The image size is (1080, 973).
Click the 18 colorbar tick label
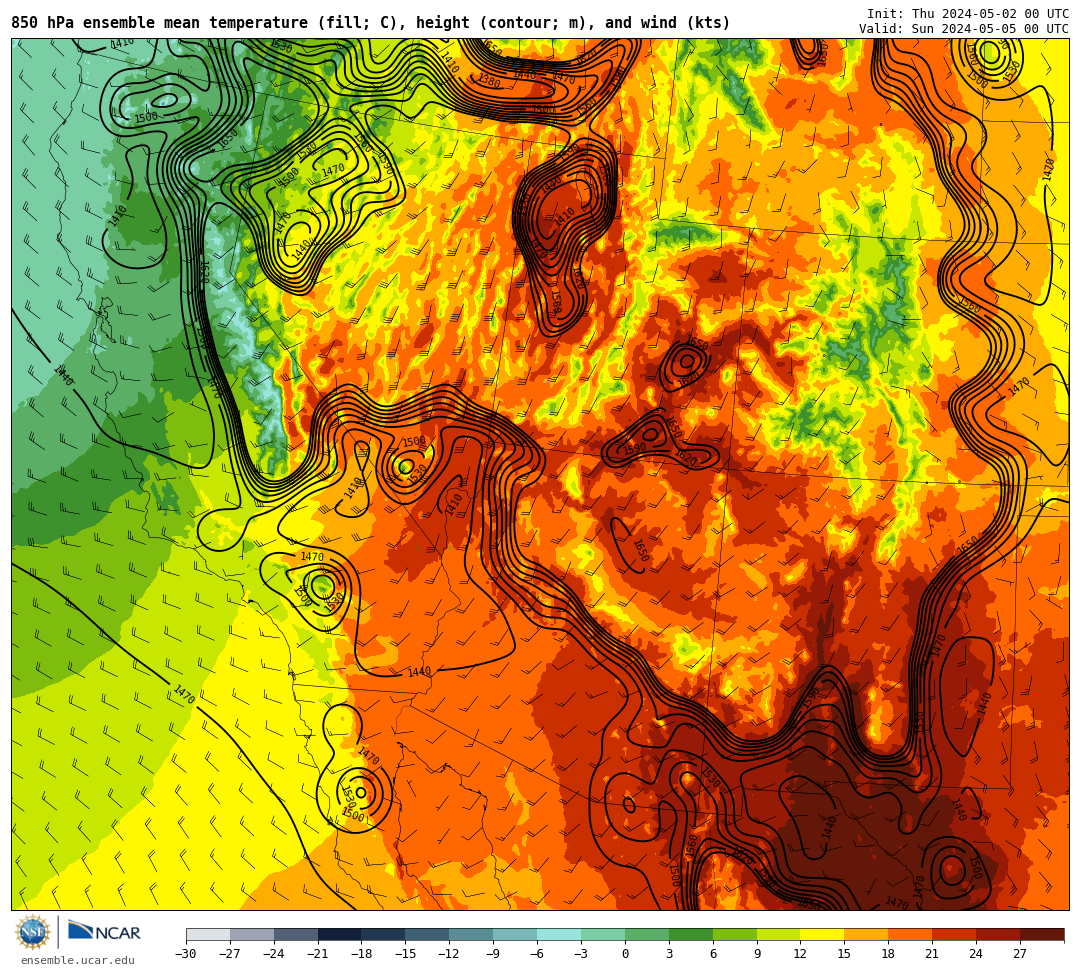pyautogui.click(x=889, y=954)
